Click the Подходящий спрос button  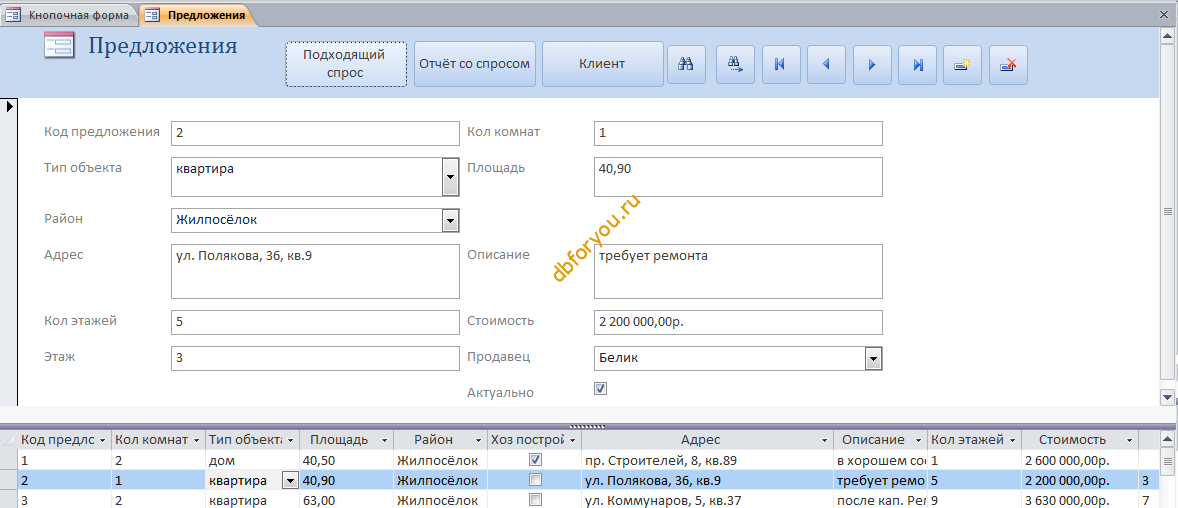346,64
